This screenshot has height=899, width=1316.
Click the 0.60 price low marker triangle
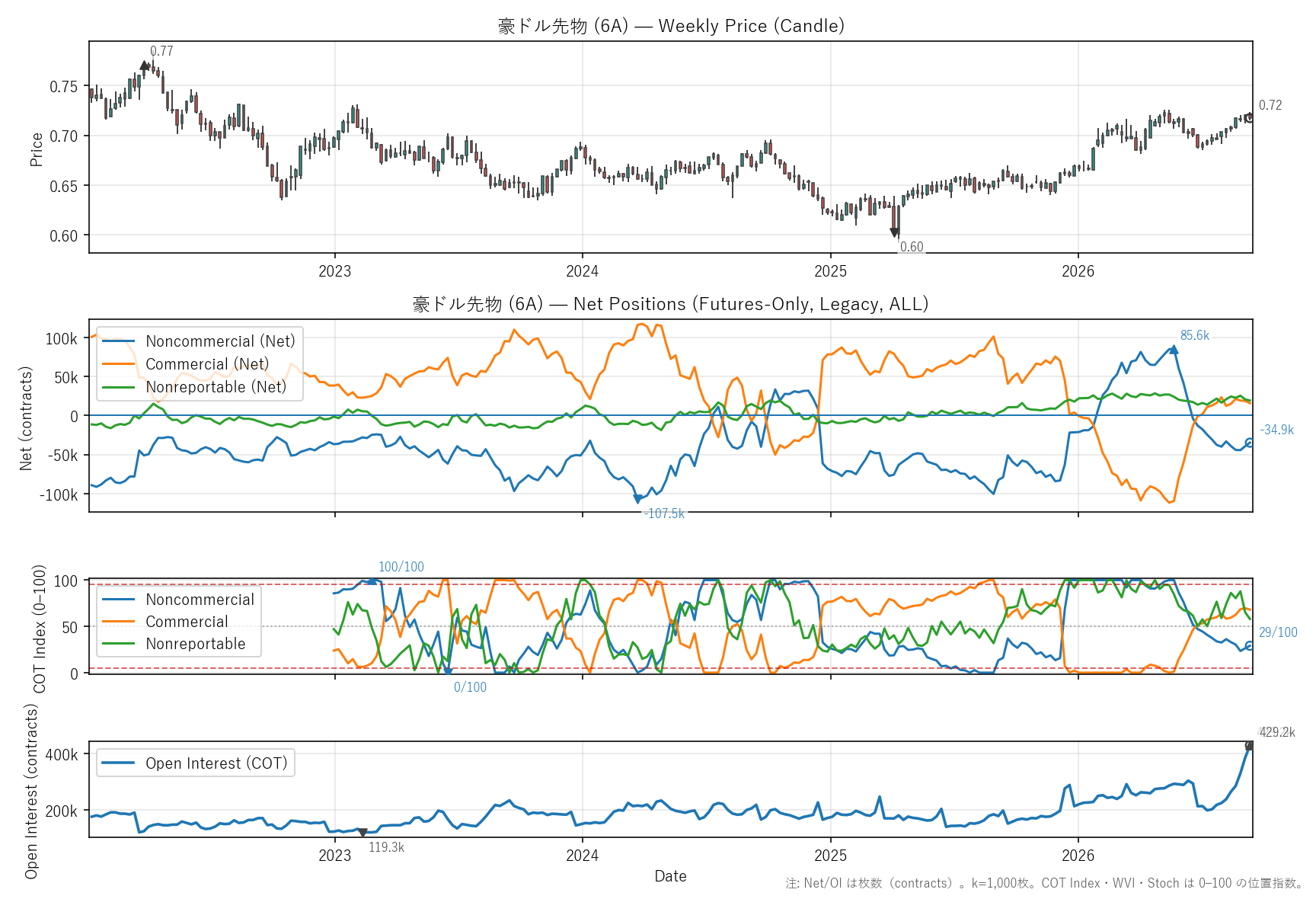point(895,232)
